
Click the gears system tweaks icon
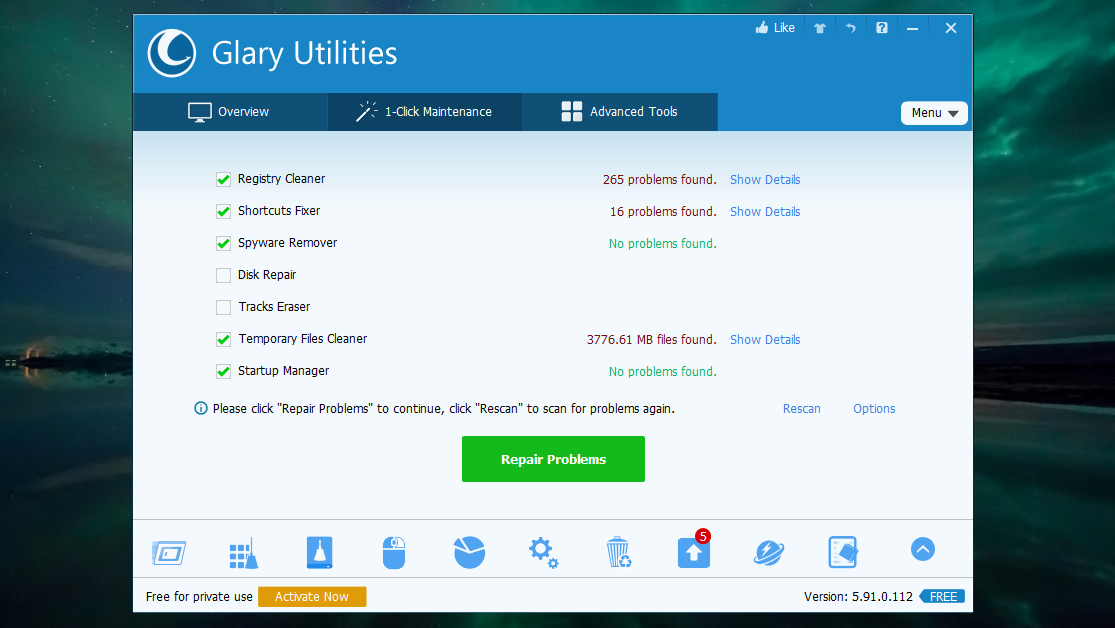(x=542, y=550)
